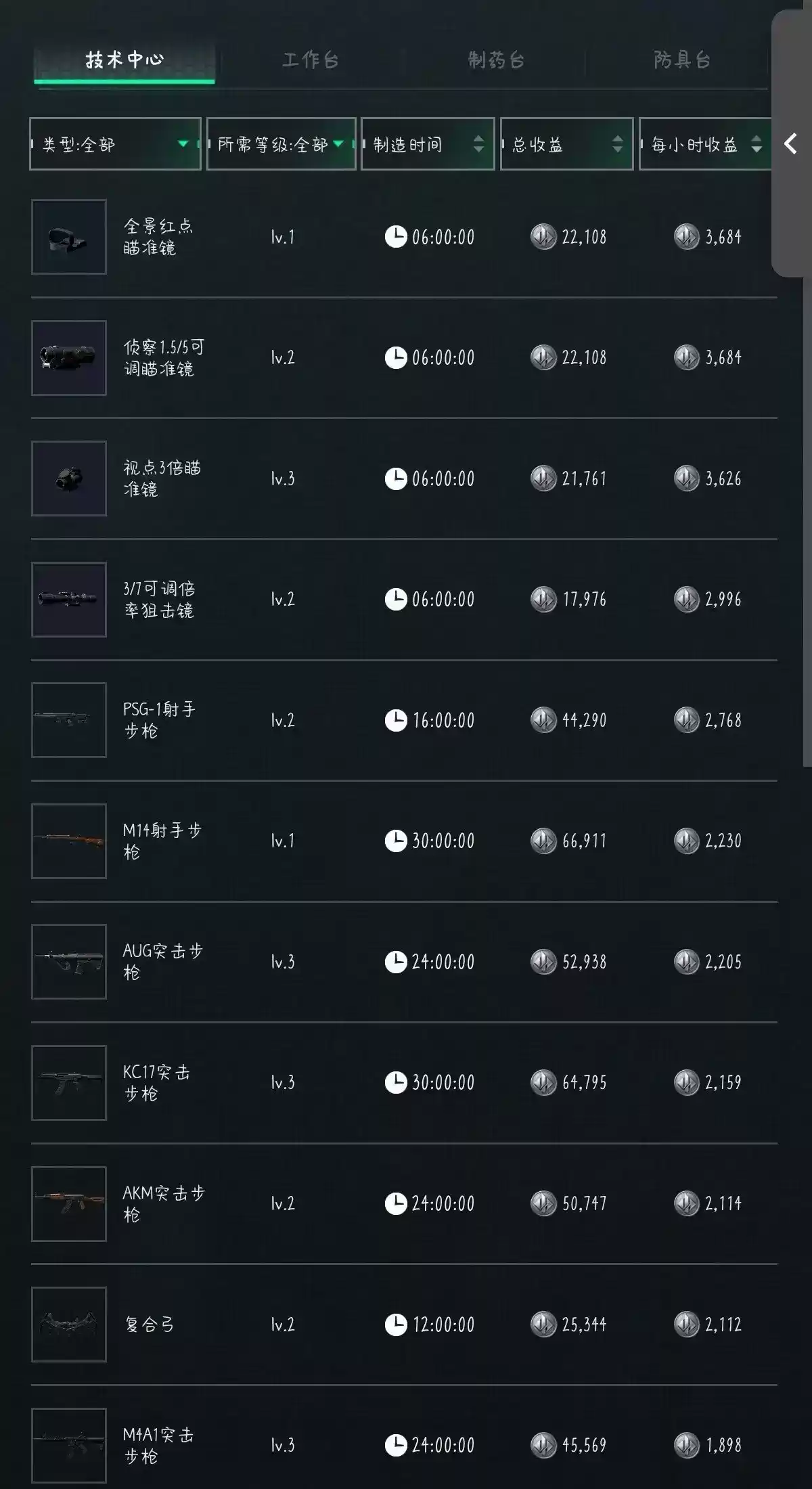The width and height of the screenshot is (812, 1489).
Task: Click the AKM突击步枪 rifle icon
Action: (69, 1203)
